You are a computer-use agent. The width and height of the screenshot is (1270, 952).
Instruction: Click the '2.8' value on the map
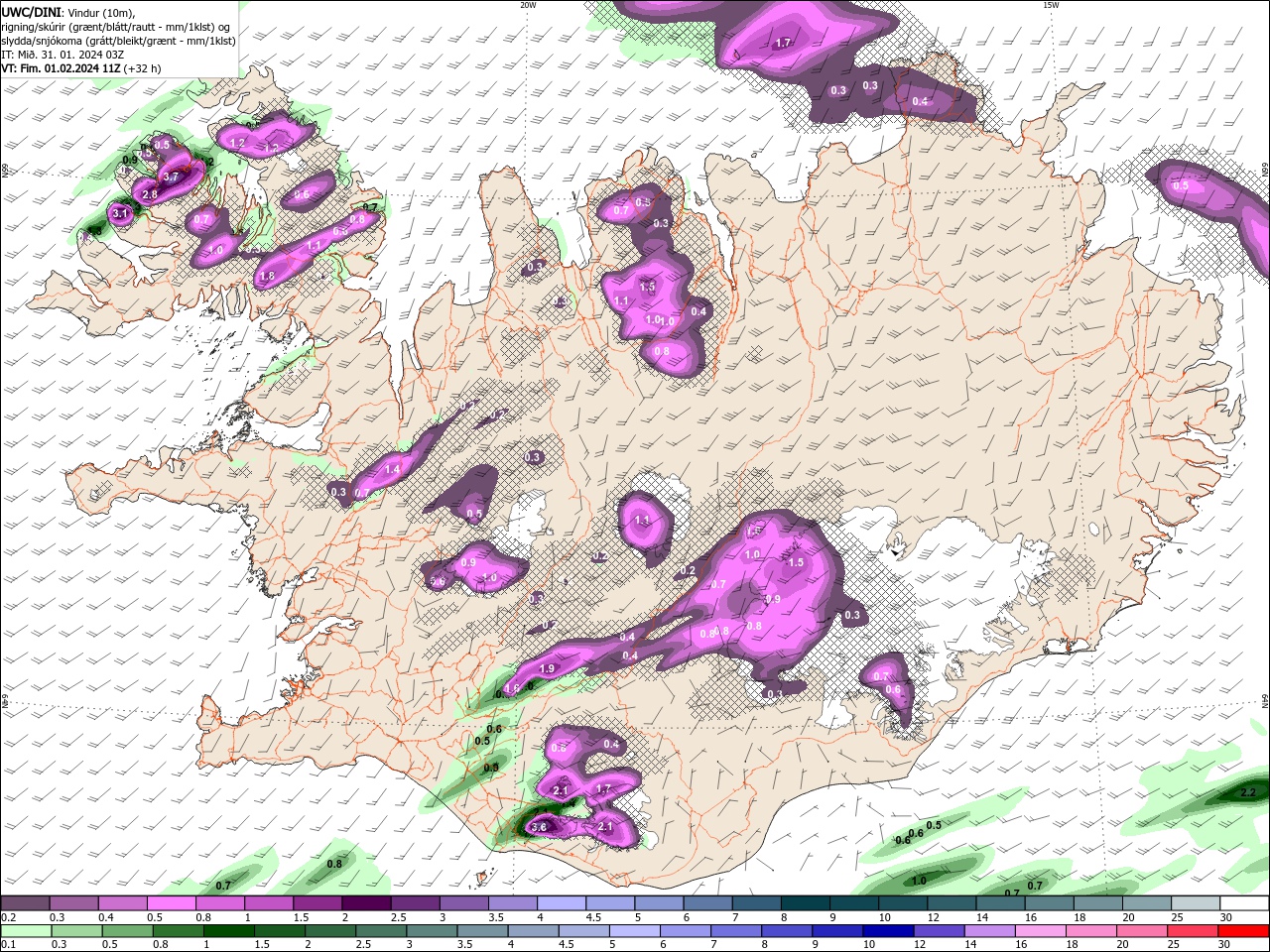150,194
